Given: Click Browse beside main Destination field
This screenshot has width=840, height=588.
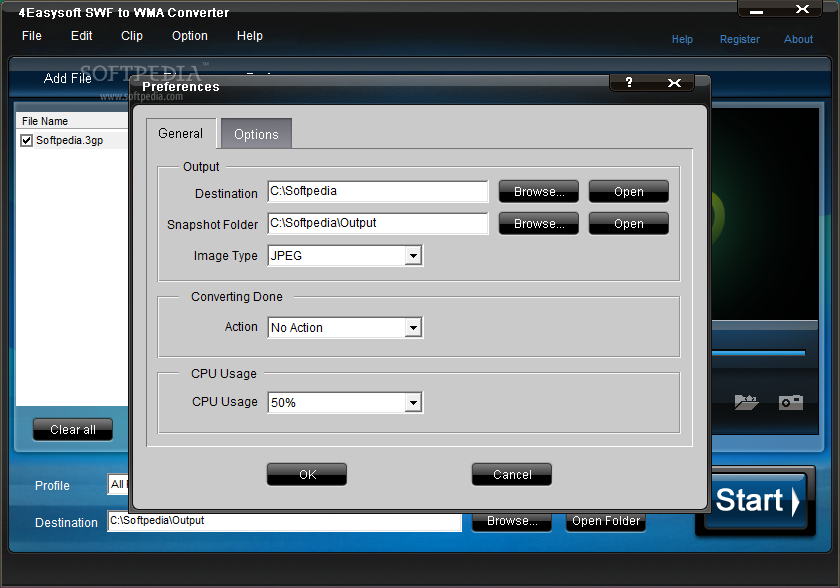Looking at the screenshot, I should click(x=512, y=522).
